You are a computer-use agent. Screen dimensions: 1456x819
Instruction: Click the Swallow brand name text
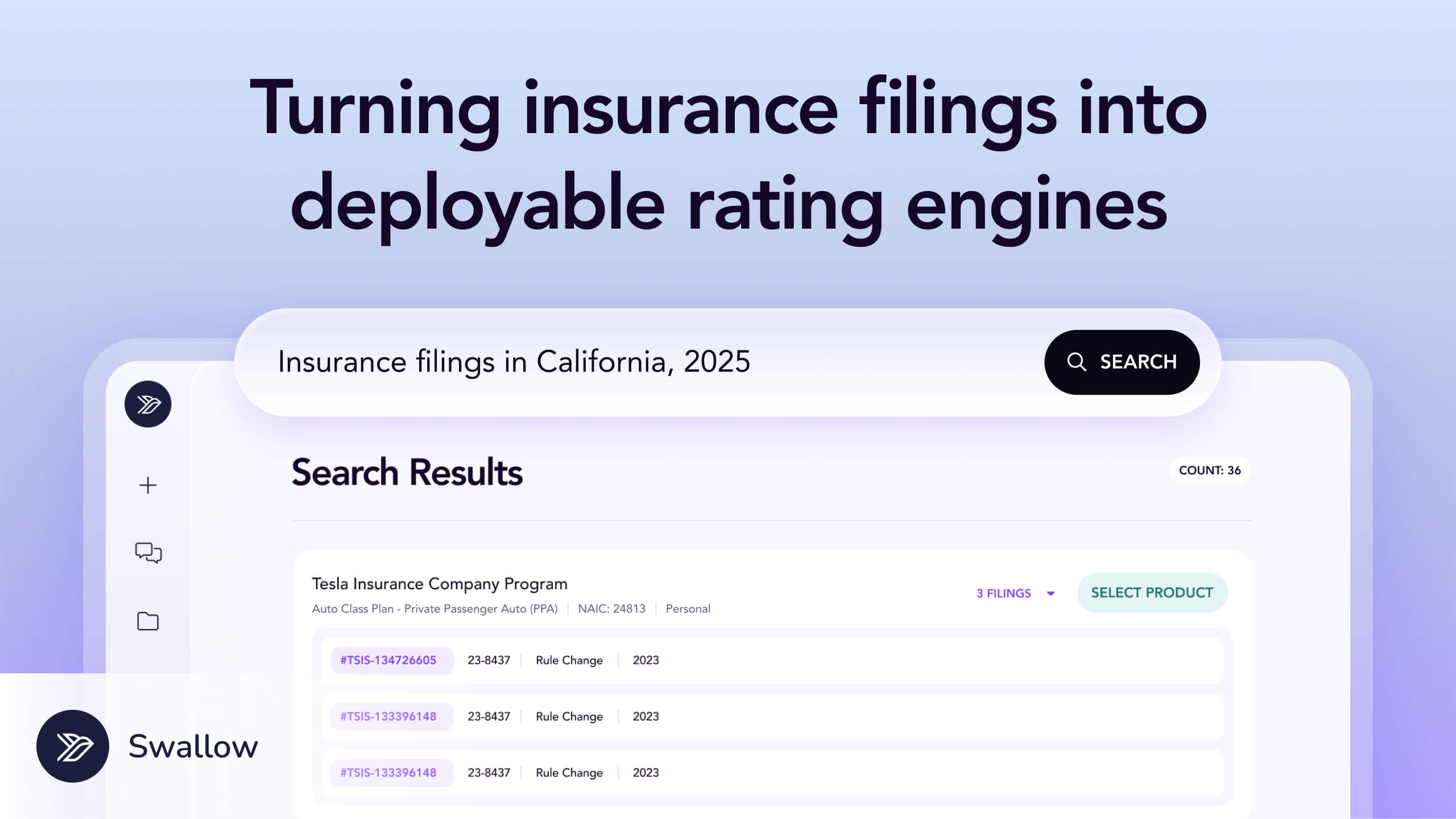pos(193,746)
